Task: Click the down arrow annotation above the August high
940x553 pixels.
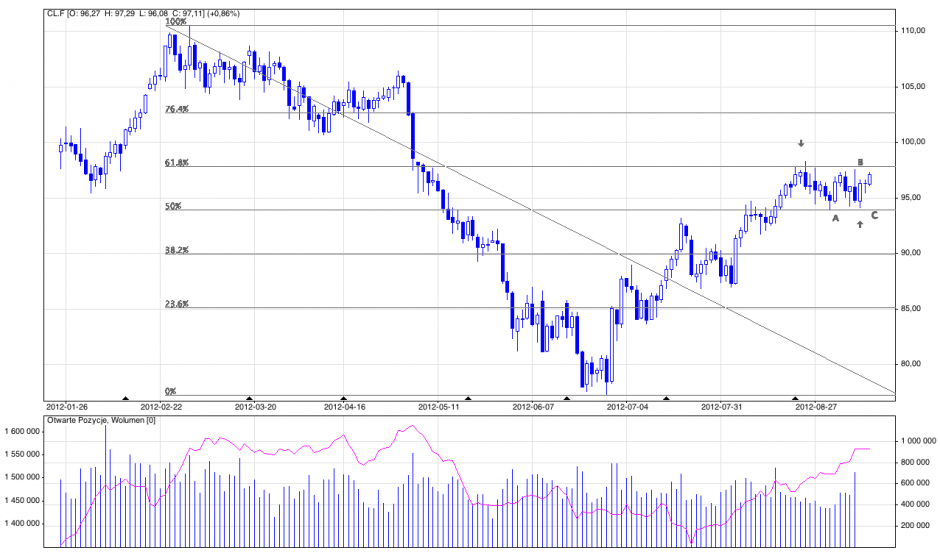Action: click(x=801, y=144)
